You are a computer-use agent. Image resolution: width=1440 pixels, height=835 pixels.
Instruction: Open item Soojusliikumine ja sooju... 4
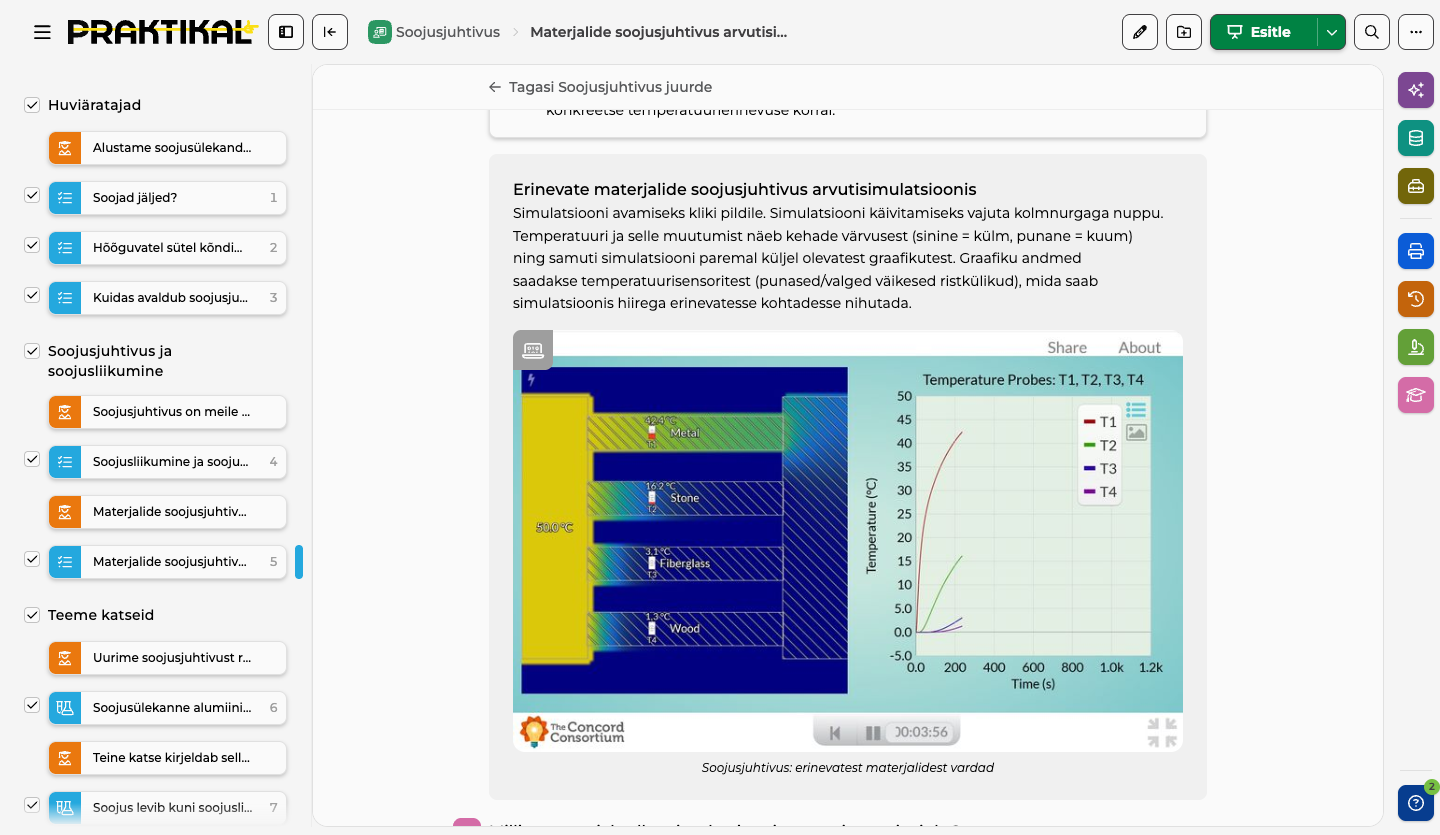pyautogui.click(x=168, y=461)
